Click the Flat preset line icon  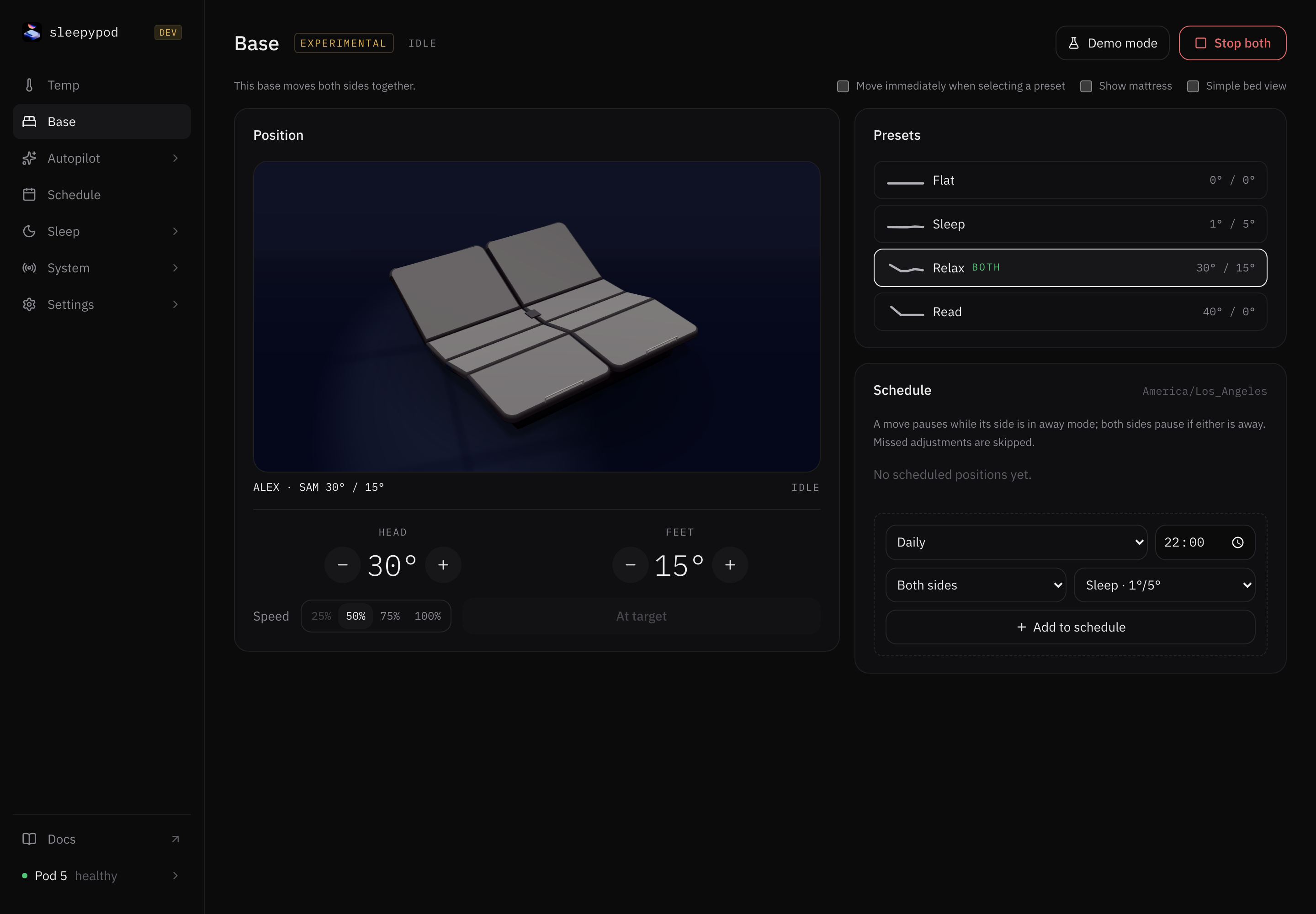tap(905, 183)
